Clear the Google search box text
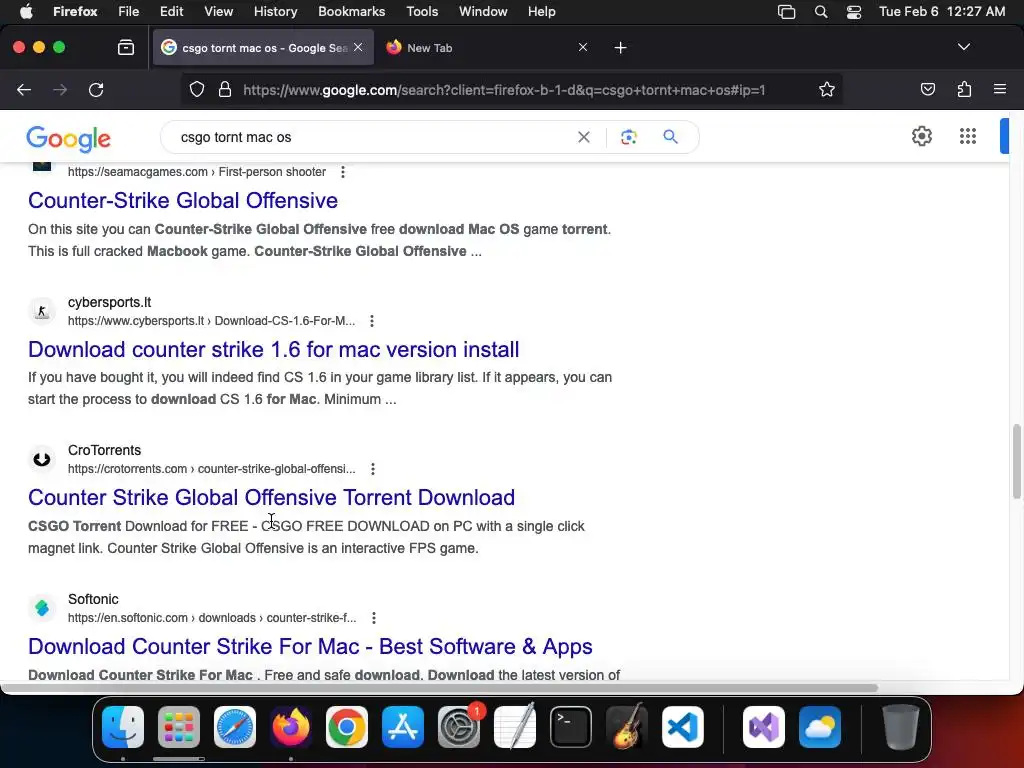 pyautogui.click(x=584, y=137)
